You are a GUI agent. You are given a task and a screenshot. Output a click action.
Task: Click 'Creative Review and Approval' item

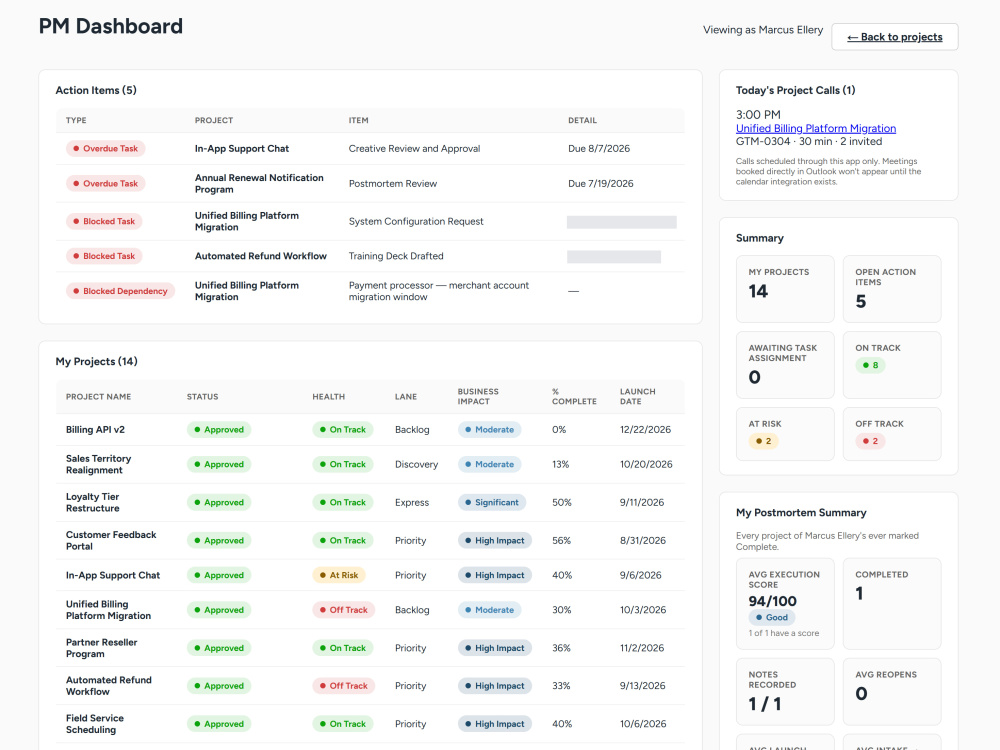pyautogui.click(x=415, y=149)
